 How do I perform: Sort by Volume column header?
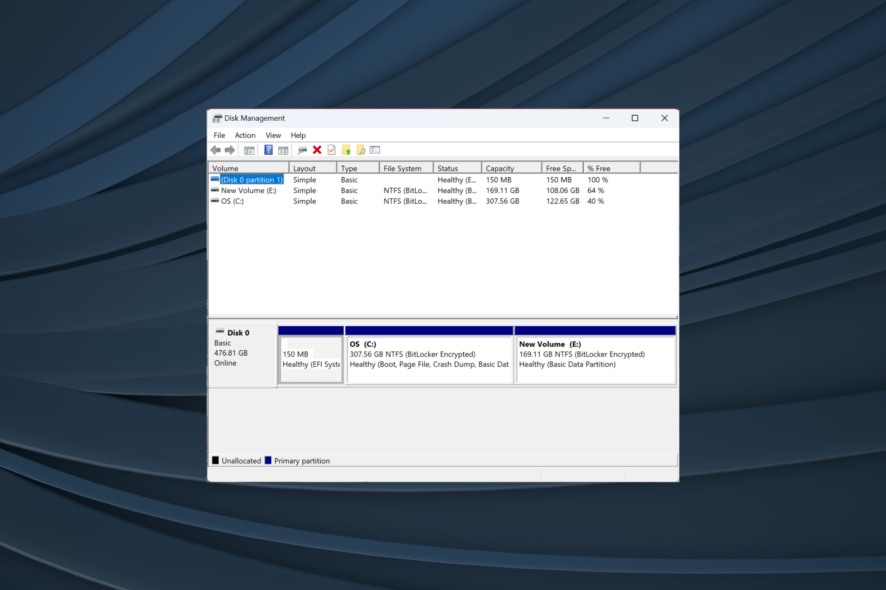tap(249, 168)
